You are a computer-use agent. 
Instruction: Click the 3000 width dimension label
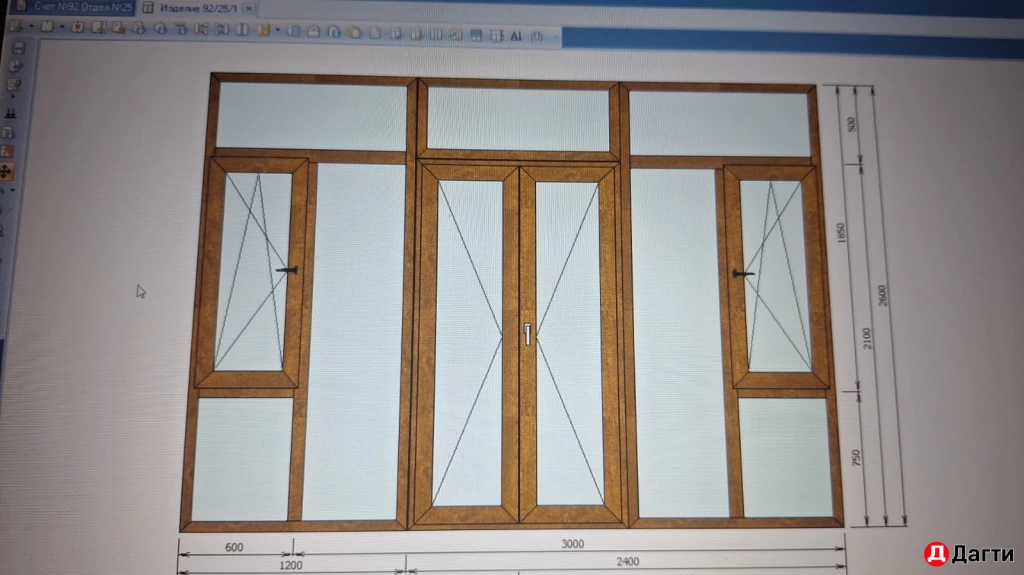571,544
